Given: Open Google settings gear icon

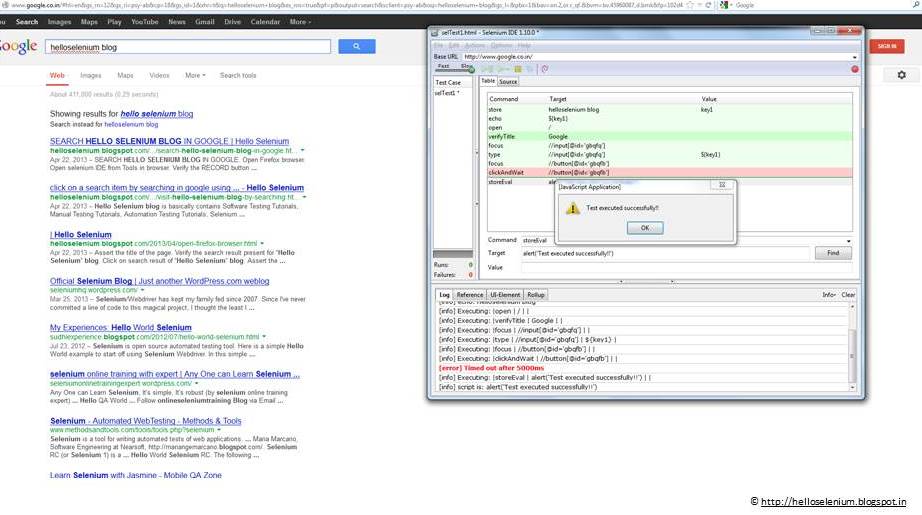Looking at the screenshot, I should pos(901,75).
